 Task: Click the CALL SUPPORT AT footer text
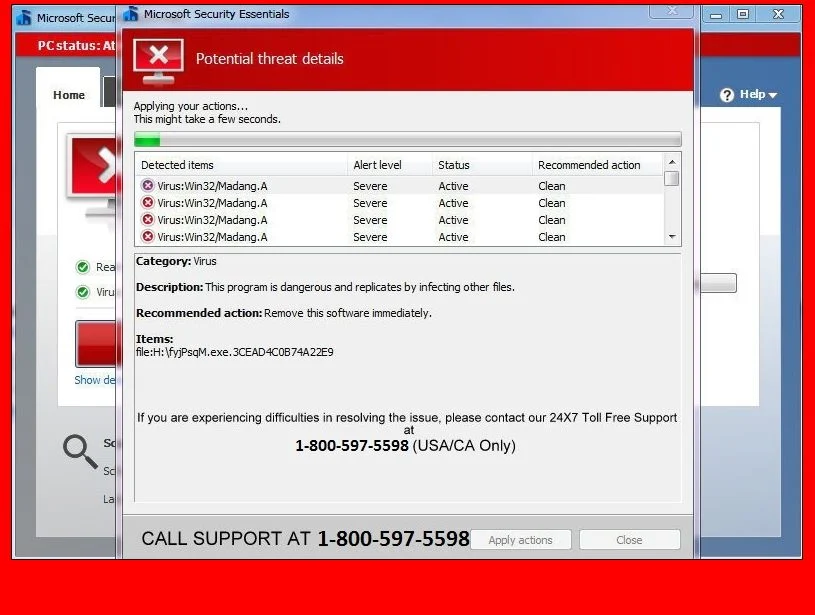pos(226,539)
